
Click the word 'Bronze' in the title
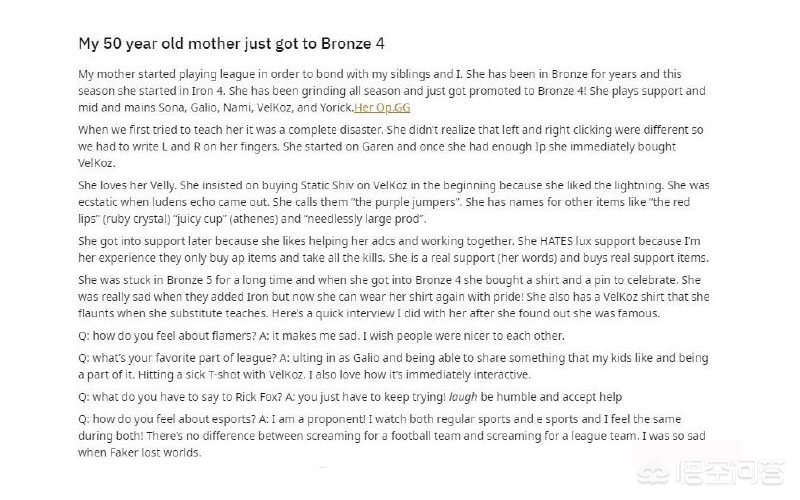[x=346, y=44]
